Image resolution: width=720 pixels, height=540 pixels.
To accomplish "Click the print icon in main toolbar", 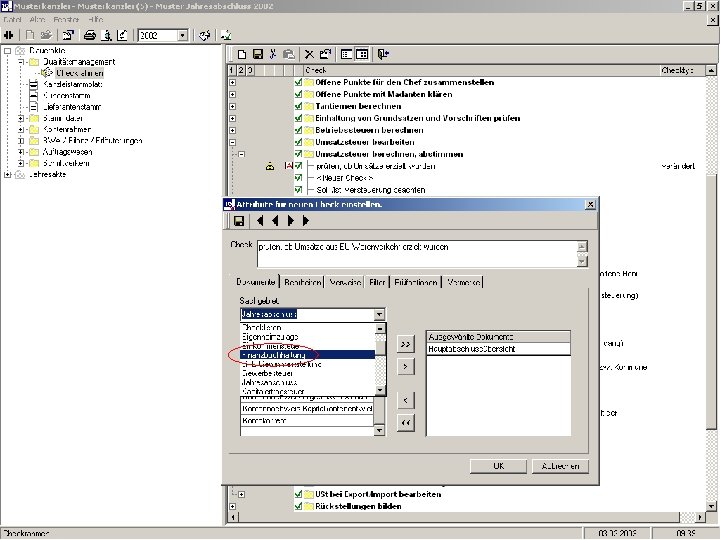I will click(90, 35).
